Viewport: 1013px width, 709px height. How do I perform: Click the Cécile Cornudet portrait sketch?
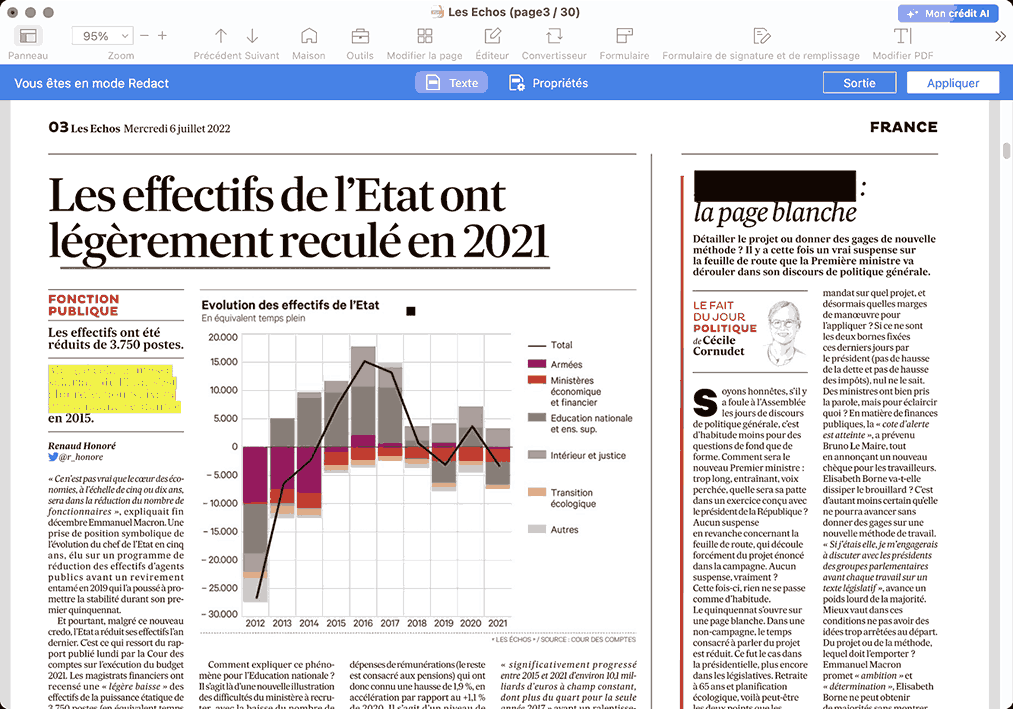784,334
